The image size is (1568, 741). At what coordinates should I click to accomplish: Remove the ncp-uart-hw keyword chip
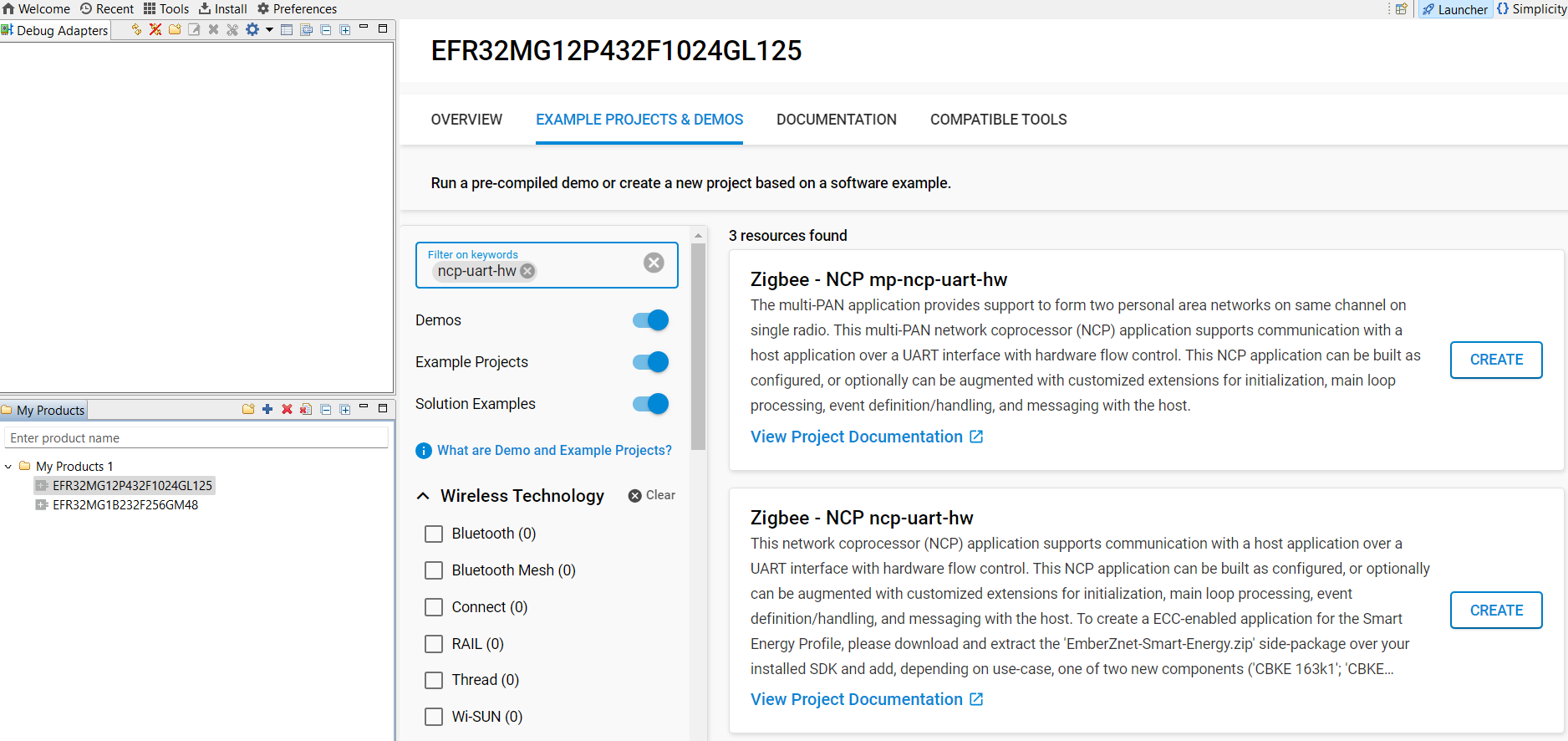click(x=527, y=271)
